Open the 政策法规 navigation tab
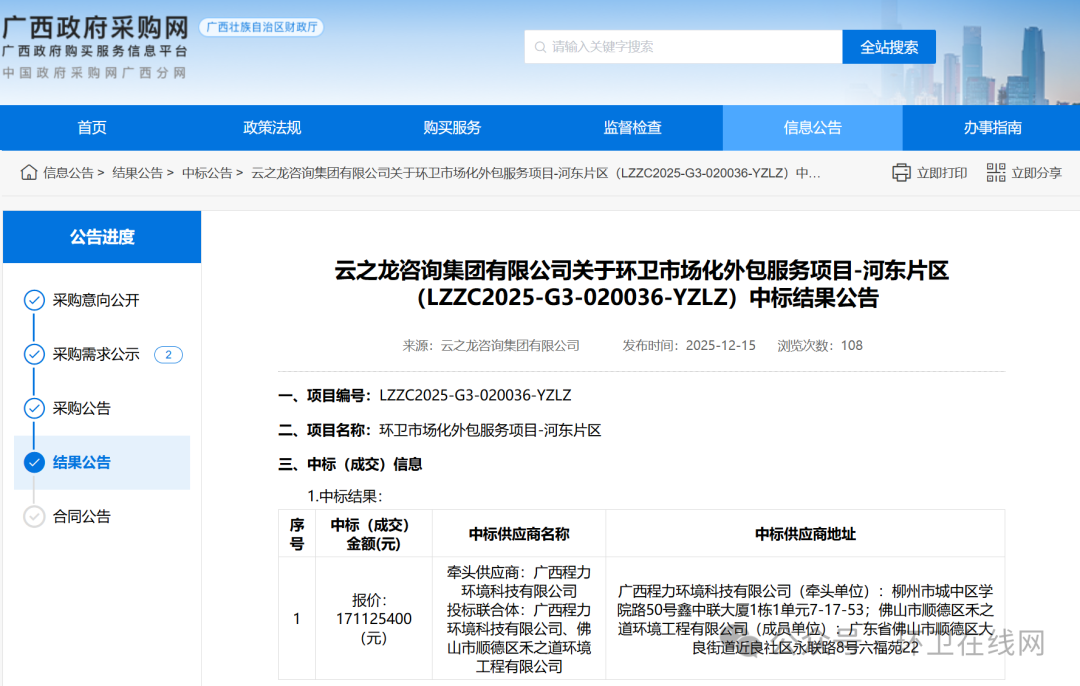The image size is (1080, 686). click(x=272, y=127)
